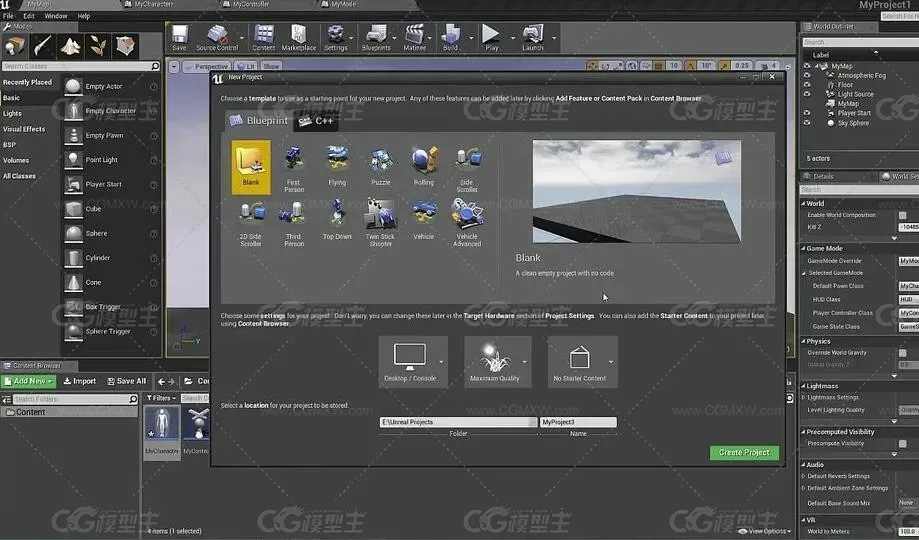This screenshot has width=919, height=540.
Task: Toggle Override World Gravity checkbox
Action: (x=903, y=353)
